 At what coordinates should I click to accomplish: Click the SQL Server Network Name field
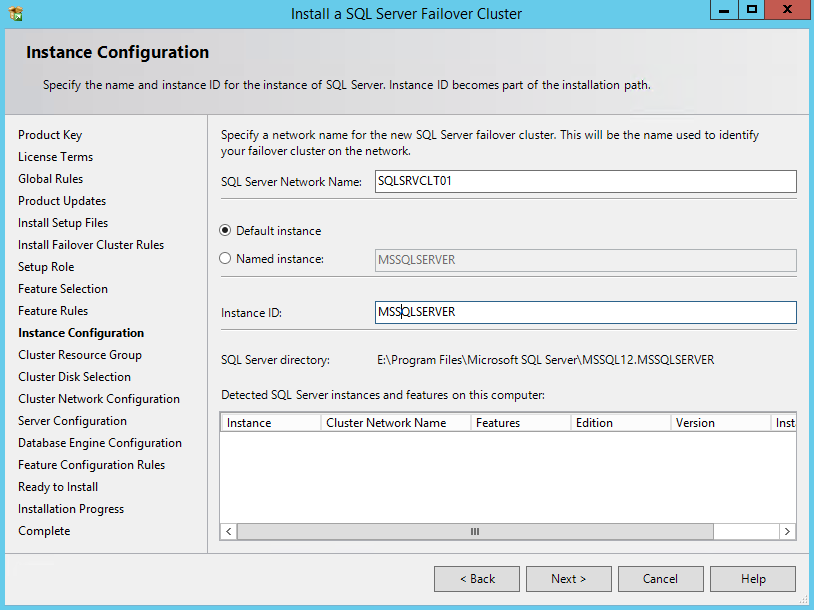tap(586, 182)
